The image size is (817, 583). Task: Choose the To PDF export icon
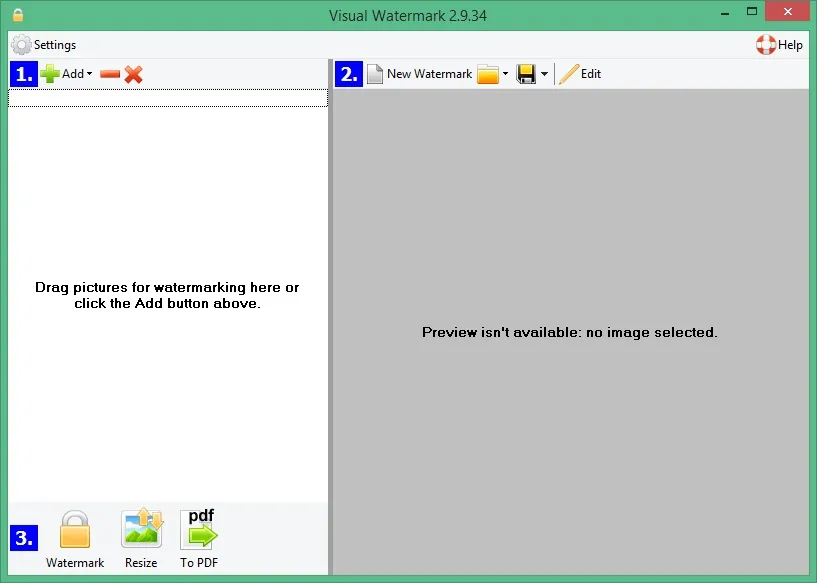(x=199, y=529)
